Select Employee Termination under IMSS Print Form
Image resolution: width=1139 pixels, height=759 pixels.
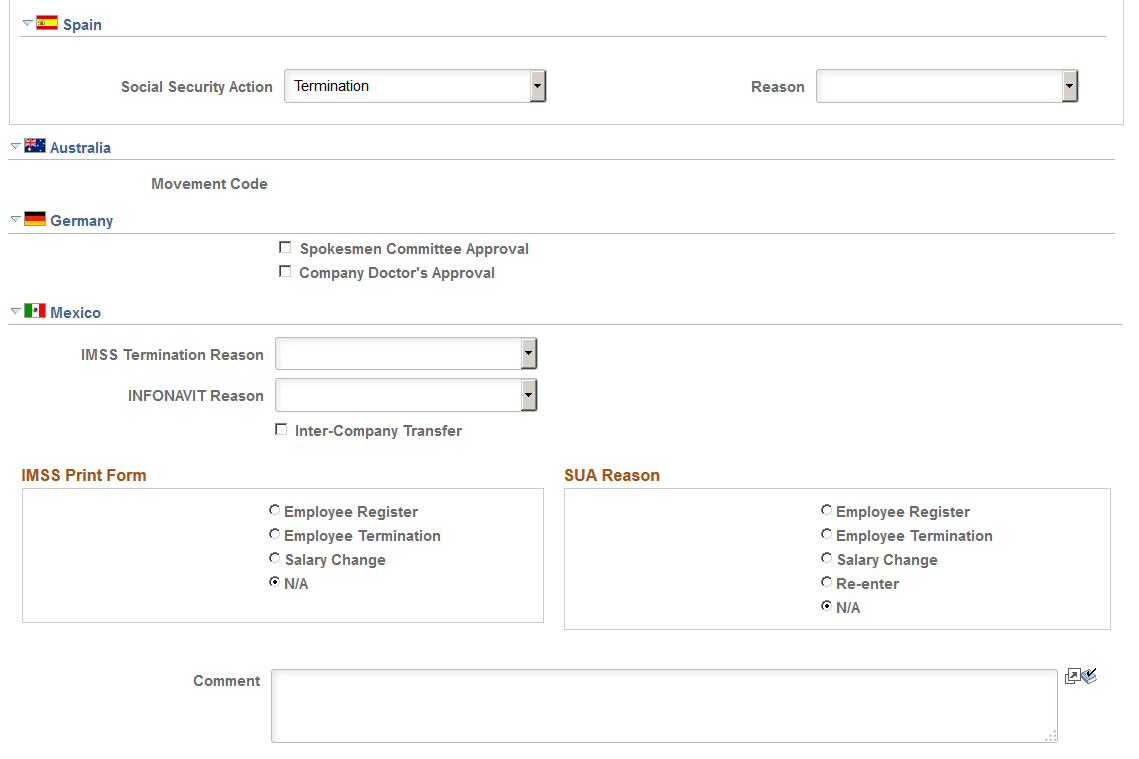click(x=275, y=535)
